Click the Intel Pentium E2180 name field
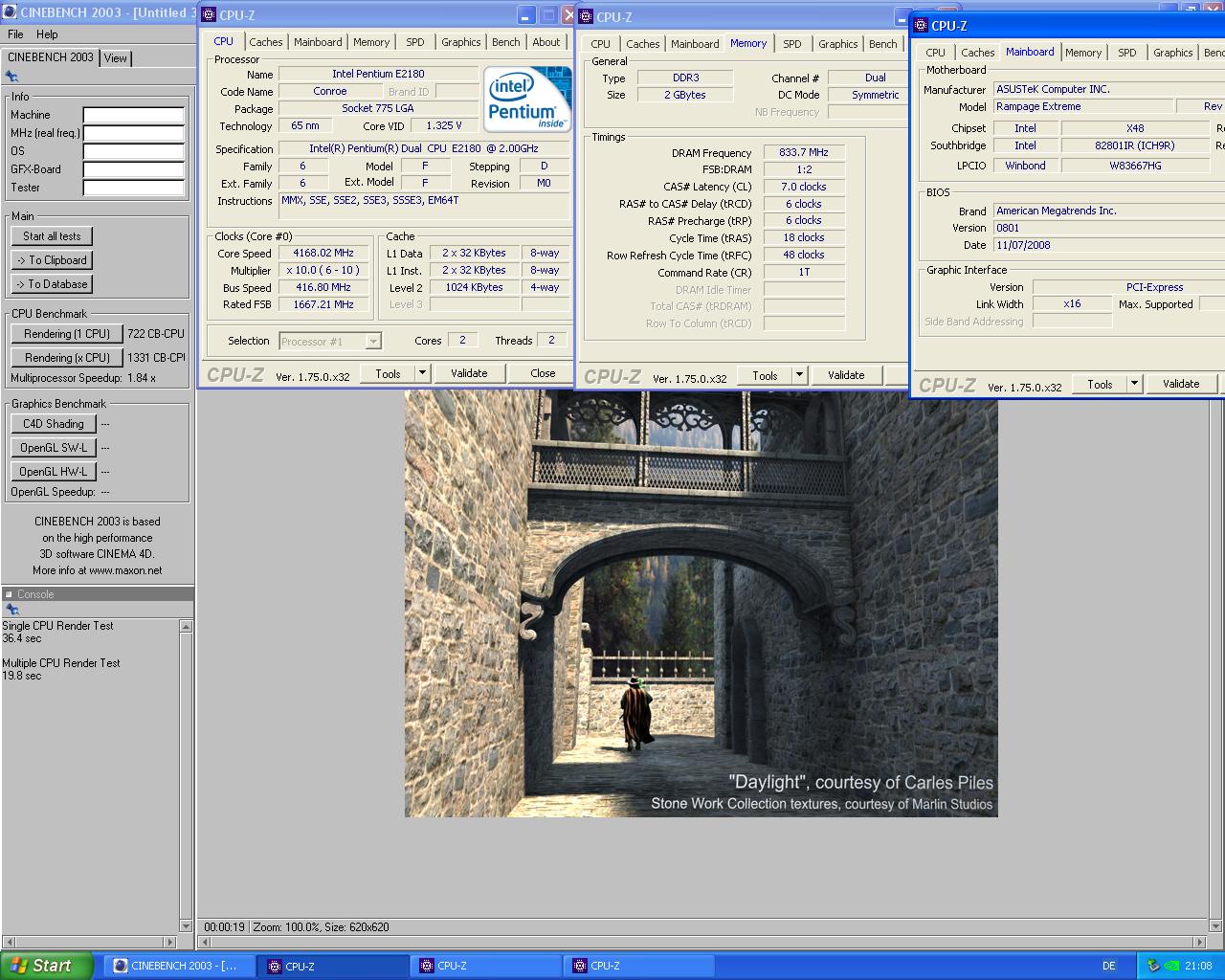 pyautogui.click(x=378, y=75)
